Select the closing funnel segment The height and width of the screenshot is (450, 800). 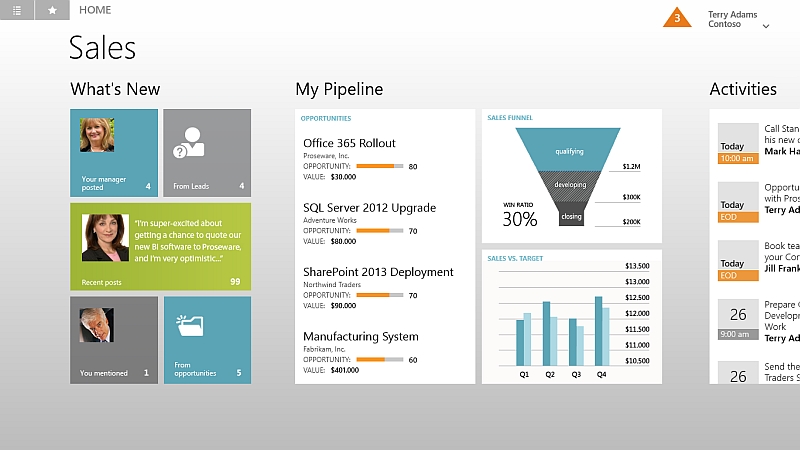click(571, 214)
